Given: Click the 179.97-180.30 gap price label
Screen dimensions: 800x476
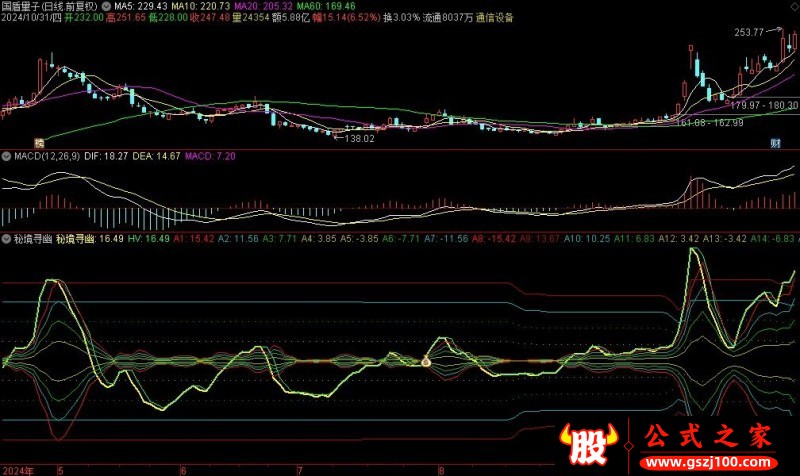Looking at the screenshot, I should 764,105.
